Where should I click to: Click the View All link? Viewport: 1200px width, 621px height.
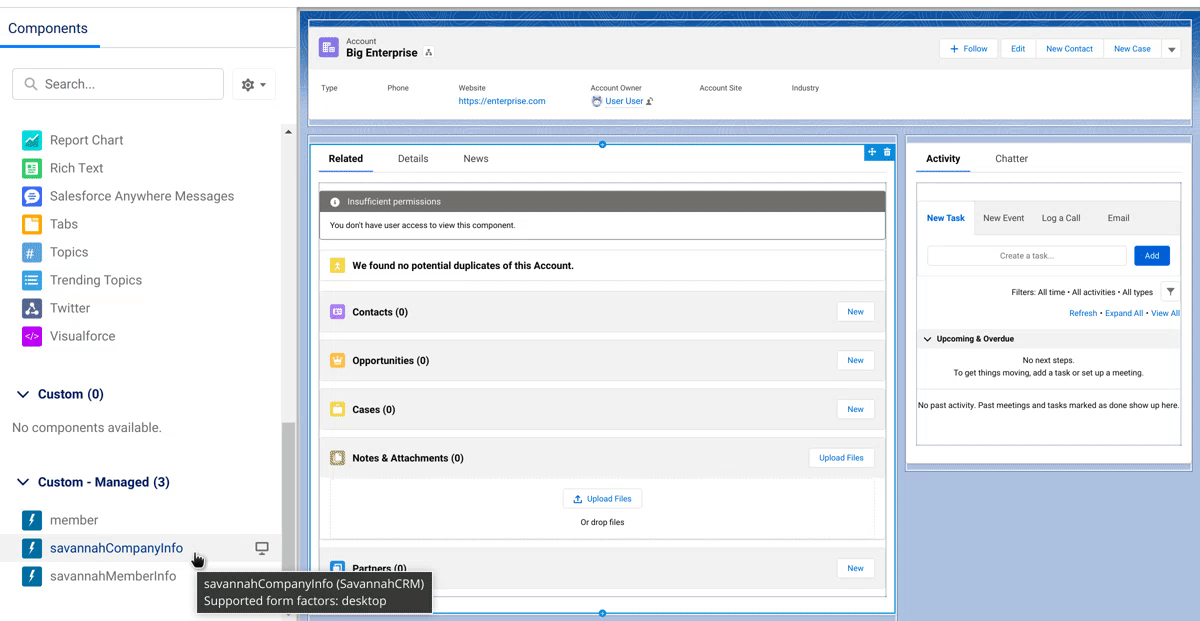(1165, 313)
